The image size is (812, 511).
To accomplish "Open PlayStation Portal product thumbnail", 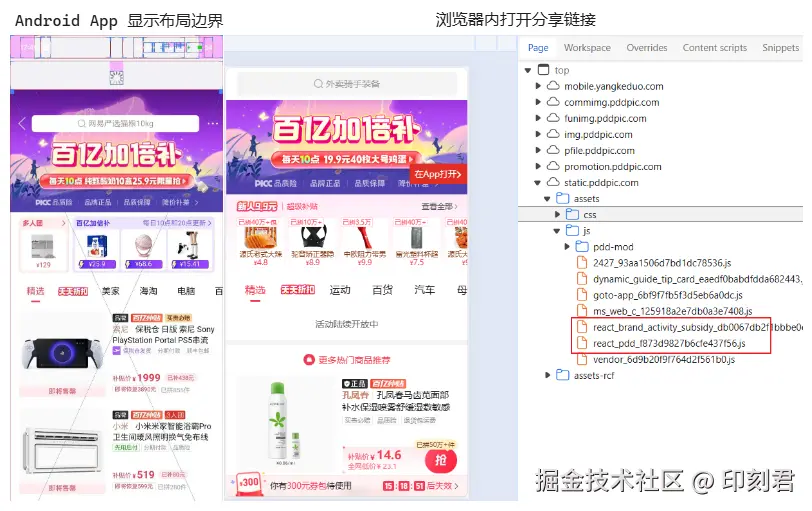I will coord(62,355).
